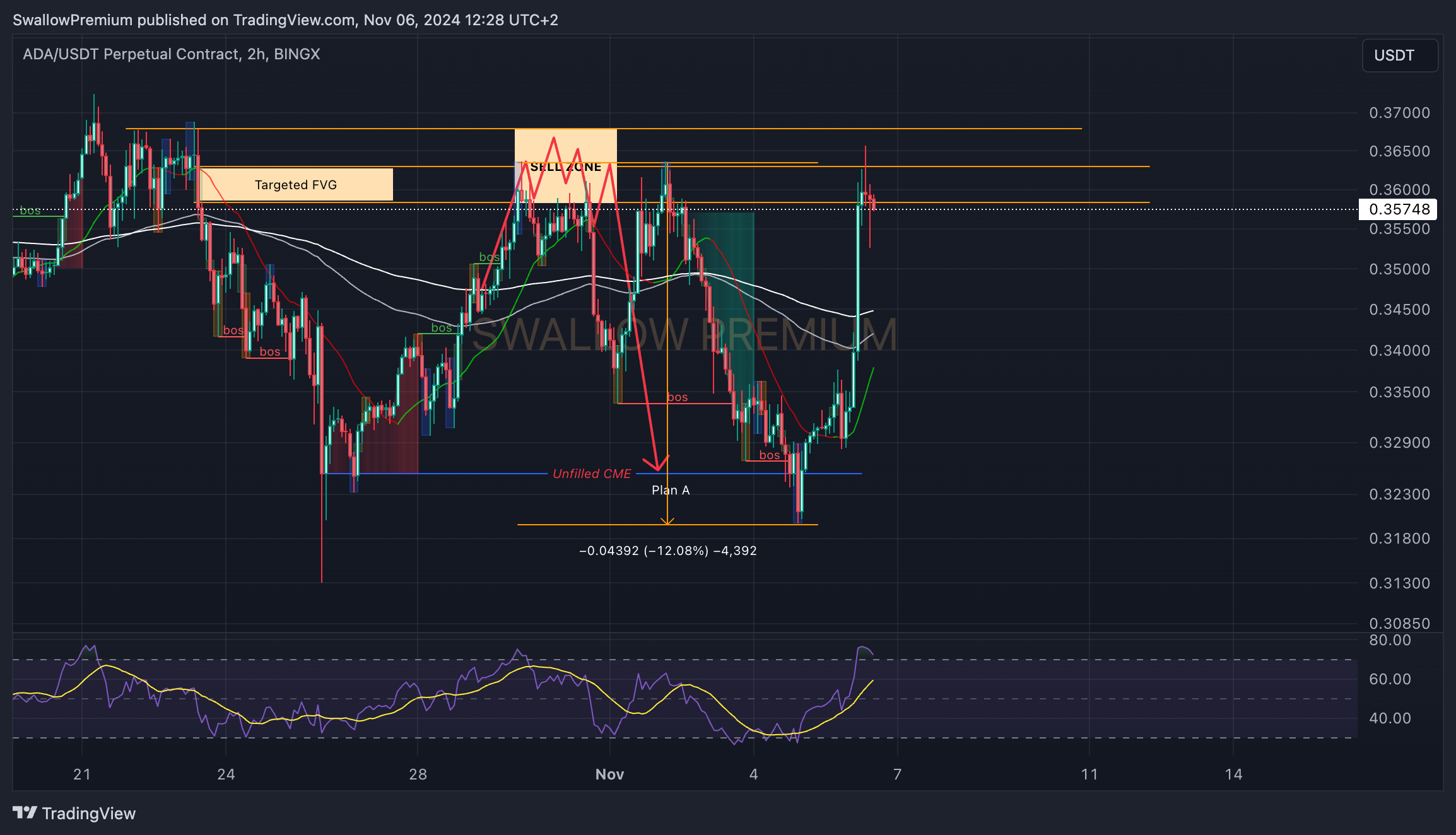Open the TradingView text link at bottom
1456x835 pixels.
pos(89,814)
